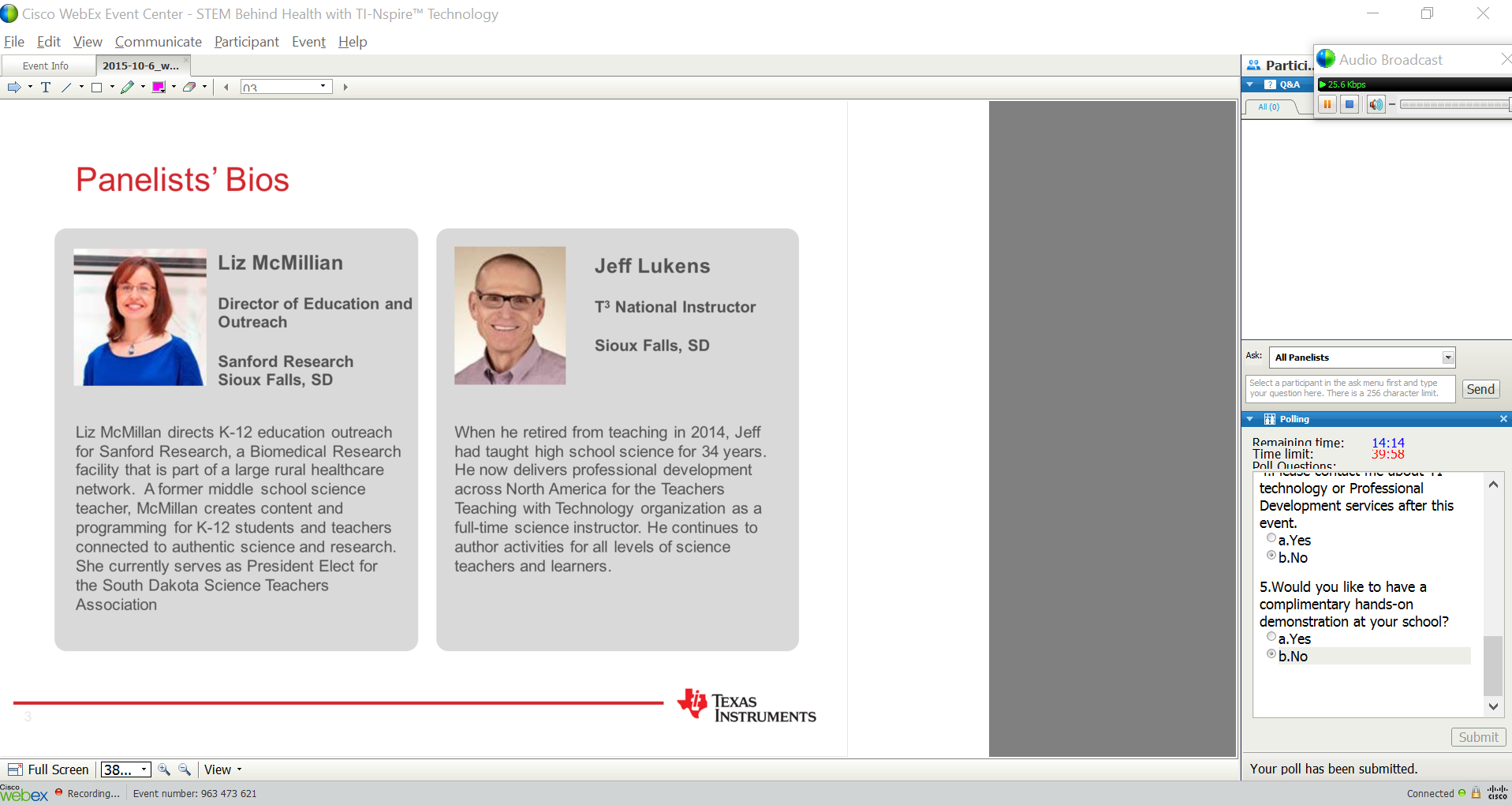The image size is (1512, 805).
Task: Open the View menu in the menu bar
Action: coord(88,42)
